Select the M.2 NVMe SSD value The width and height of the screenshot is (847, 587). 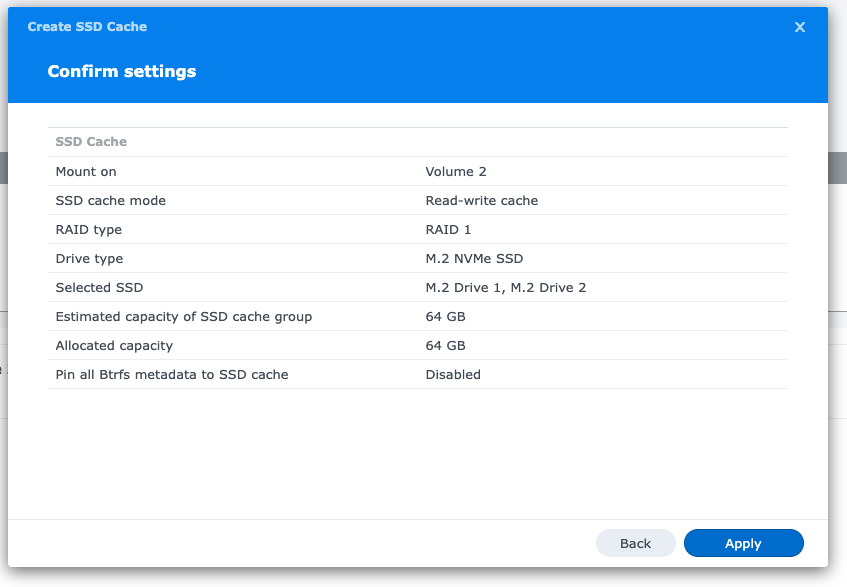[474, 259]
